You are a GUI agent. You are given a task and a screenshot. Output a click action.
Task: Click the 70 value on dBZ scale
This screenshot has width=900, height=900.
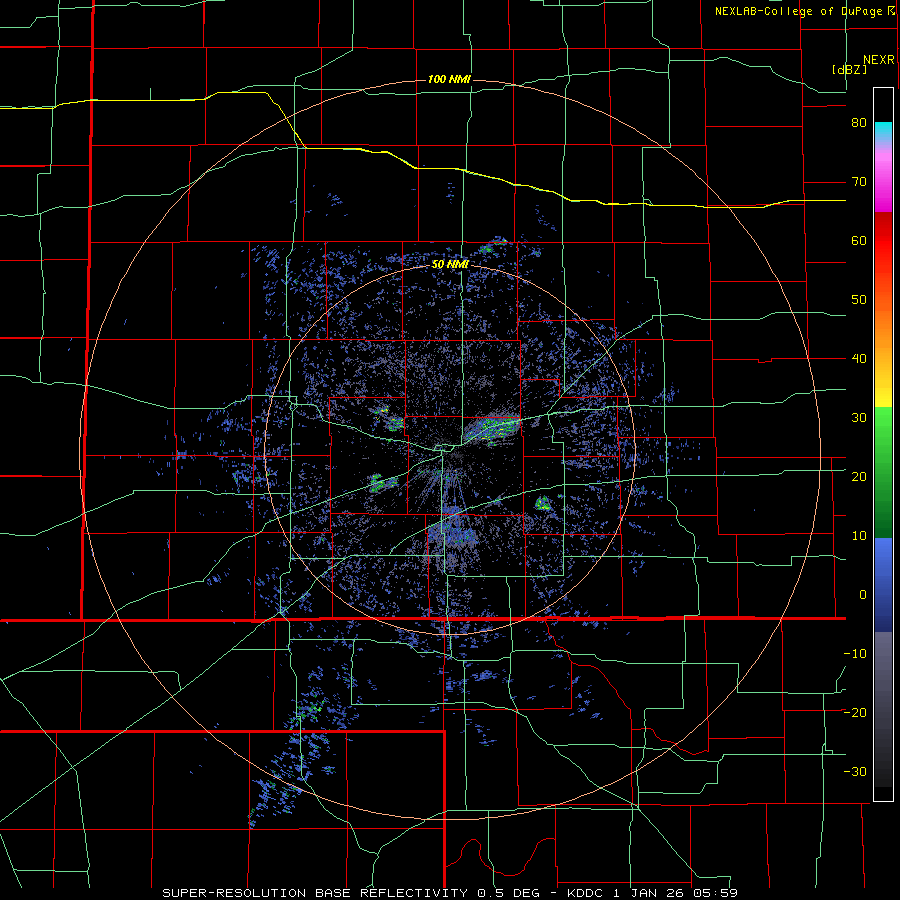click(859, 182)
